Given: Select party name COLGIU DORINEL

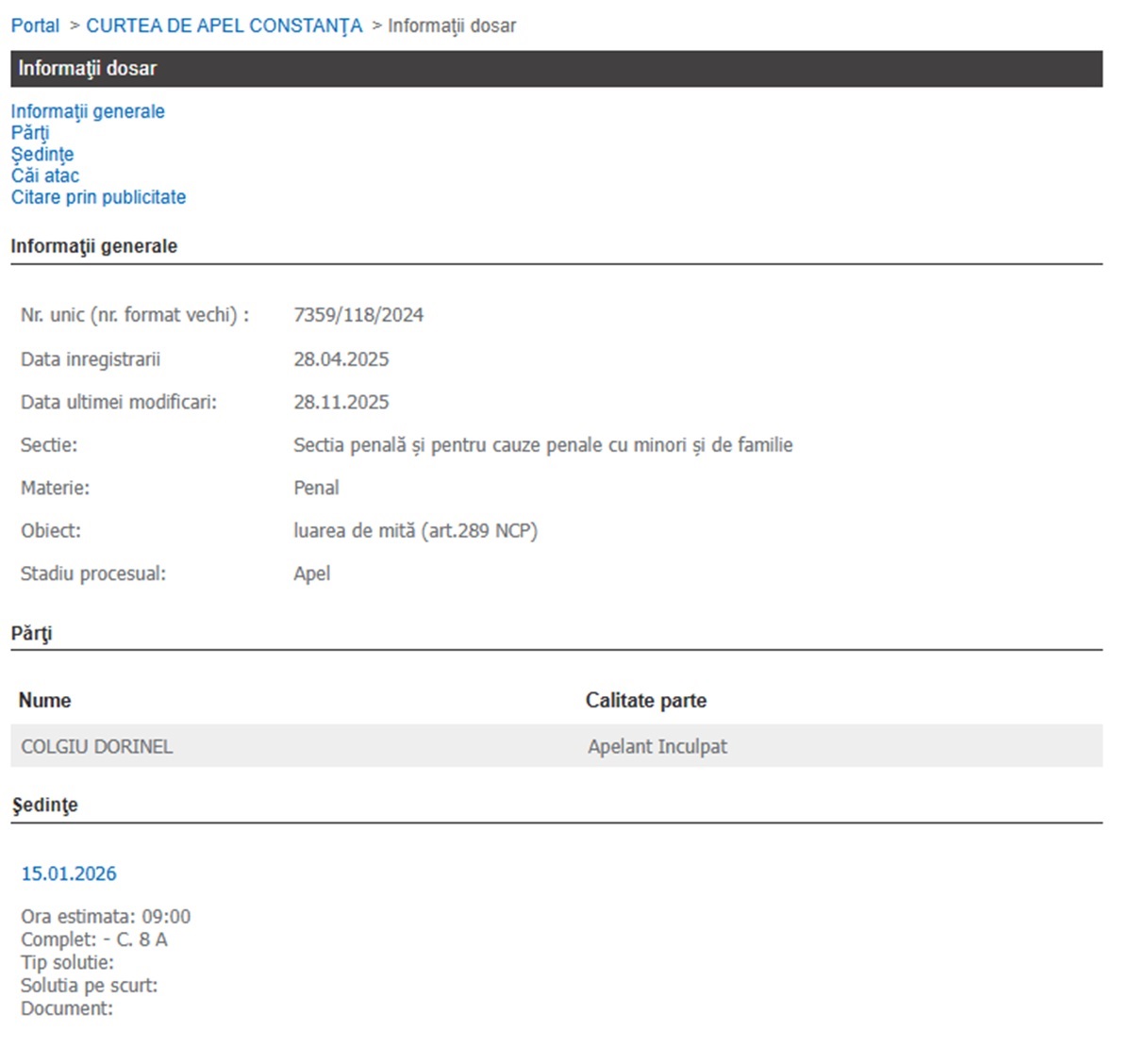Looking at the screenshot, I should tap(97, 746).
